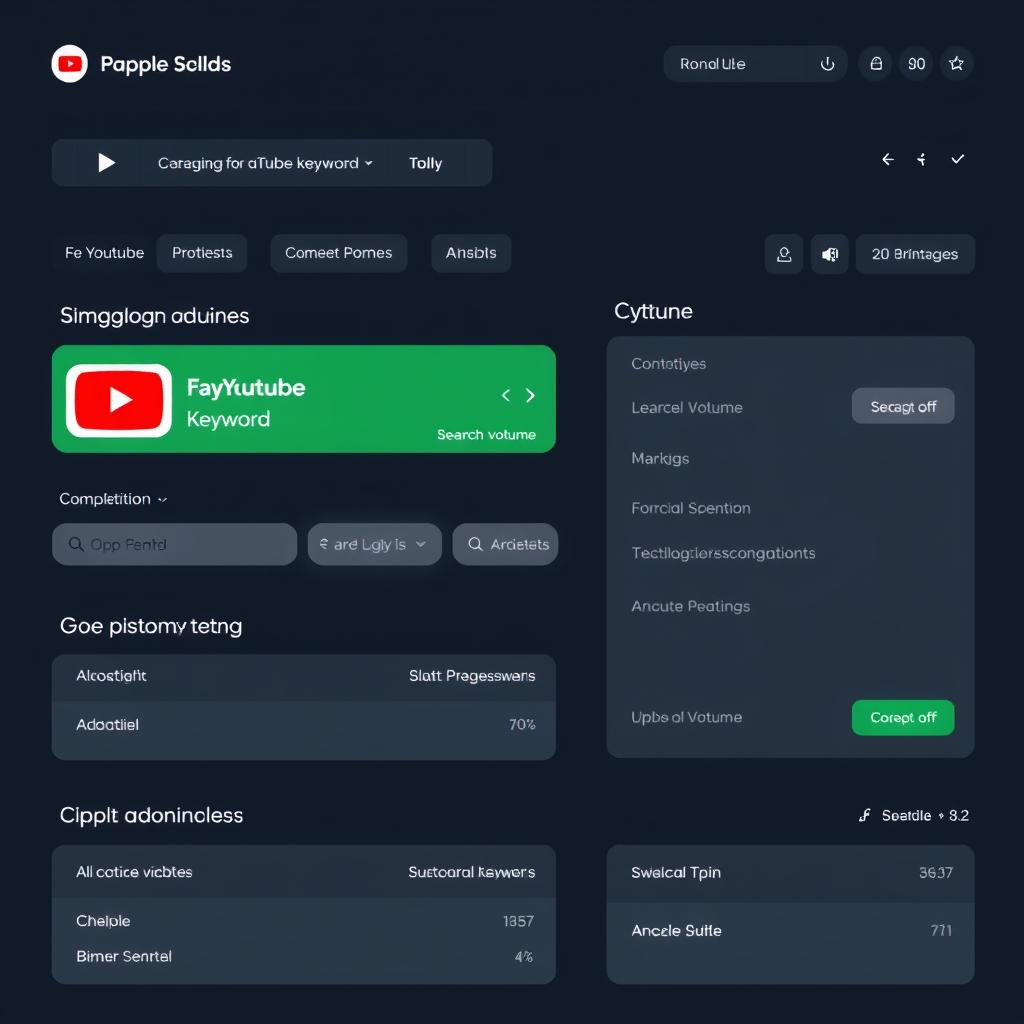
Task: Click the back arrow above the toolbar
Action: pyautogui.click(x=887, y=159)
